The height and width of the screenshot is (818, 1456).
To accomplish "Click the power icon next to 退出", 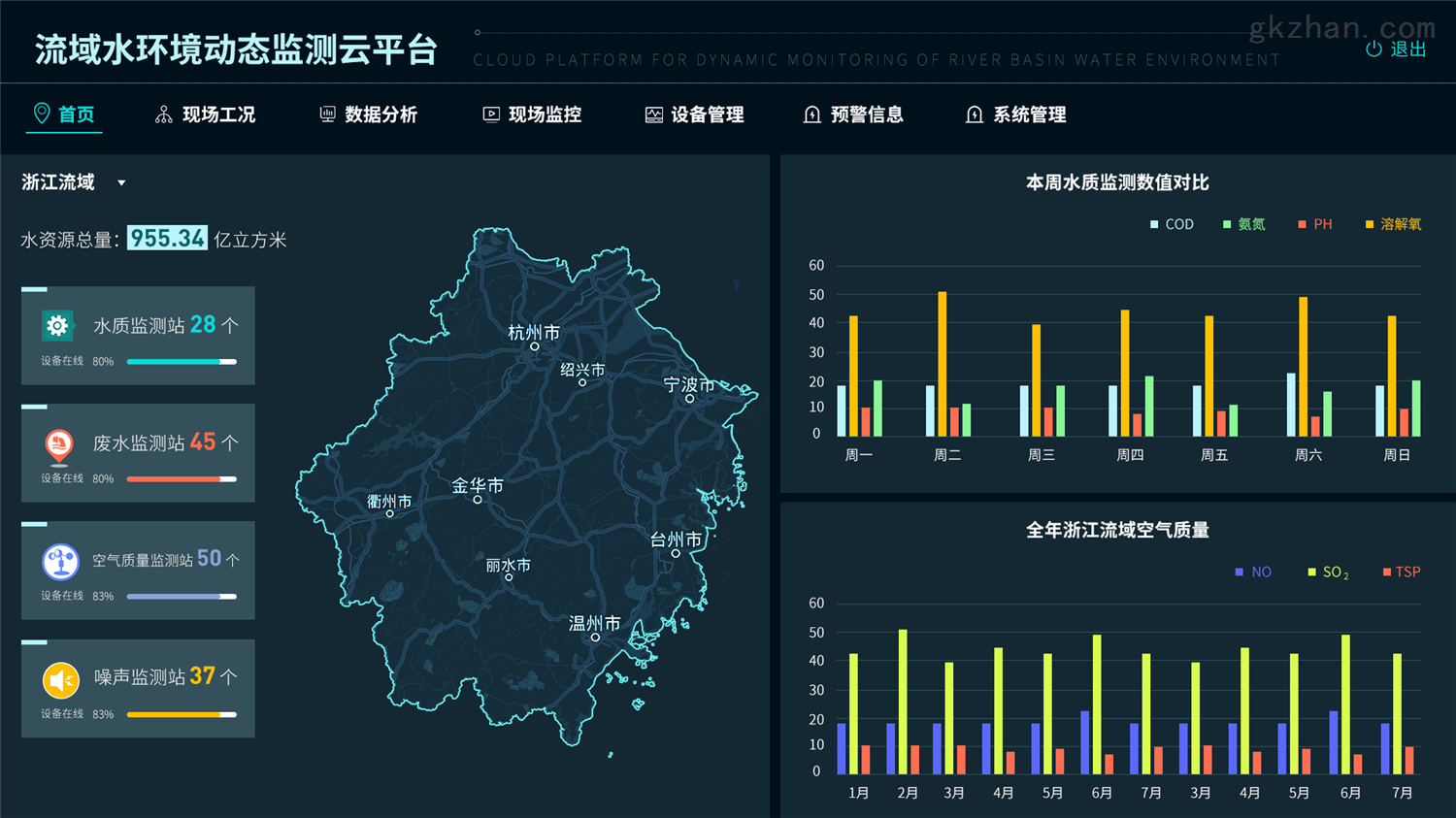I will pos(1372,49).
